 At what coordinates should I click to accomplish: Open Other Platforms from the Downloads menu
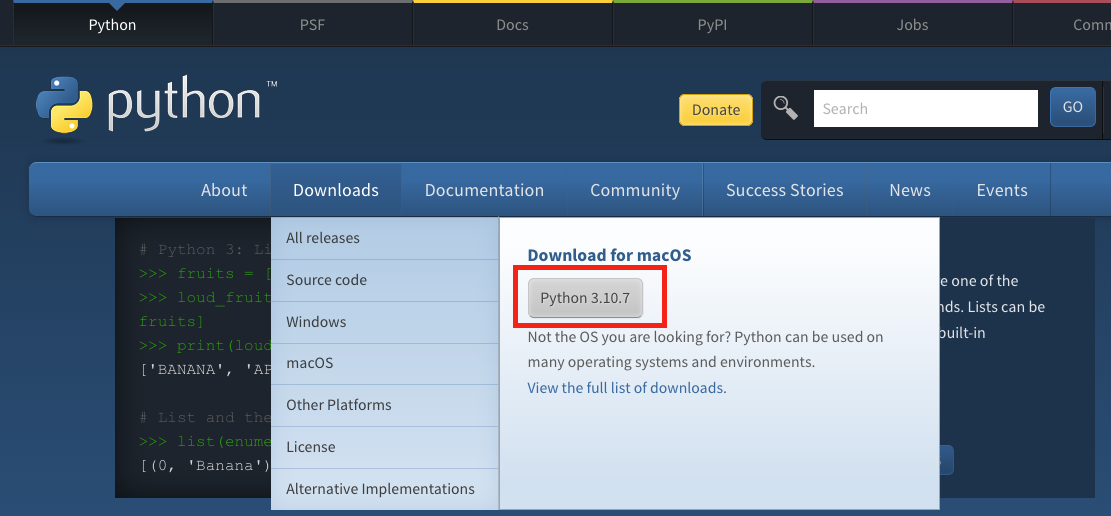338,405
